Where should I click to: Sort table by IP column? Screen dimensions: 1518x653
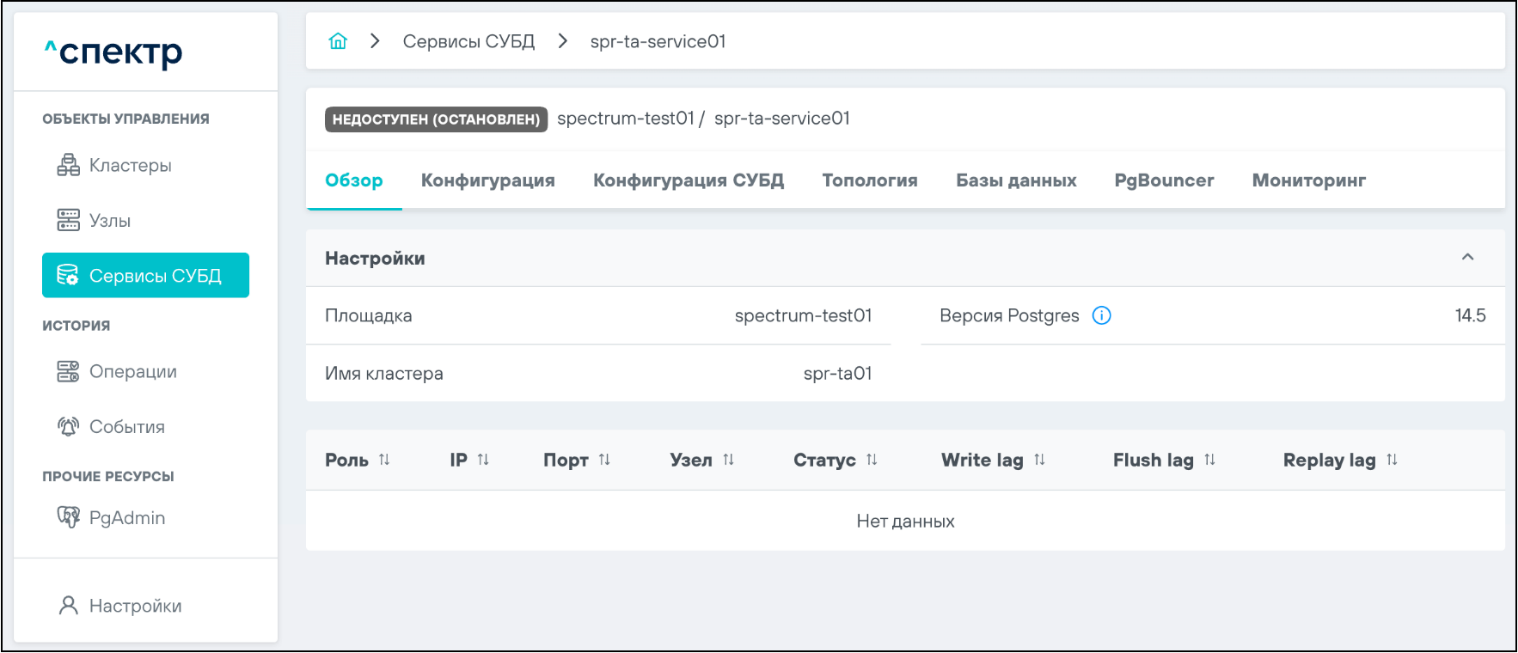tap(483, 460)
